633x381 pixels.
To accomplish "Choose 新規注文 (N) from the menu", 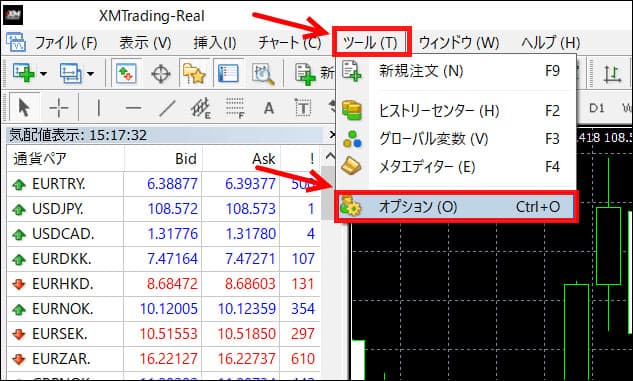I will click(456, 71).
